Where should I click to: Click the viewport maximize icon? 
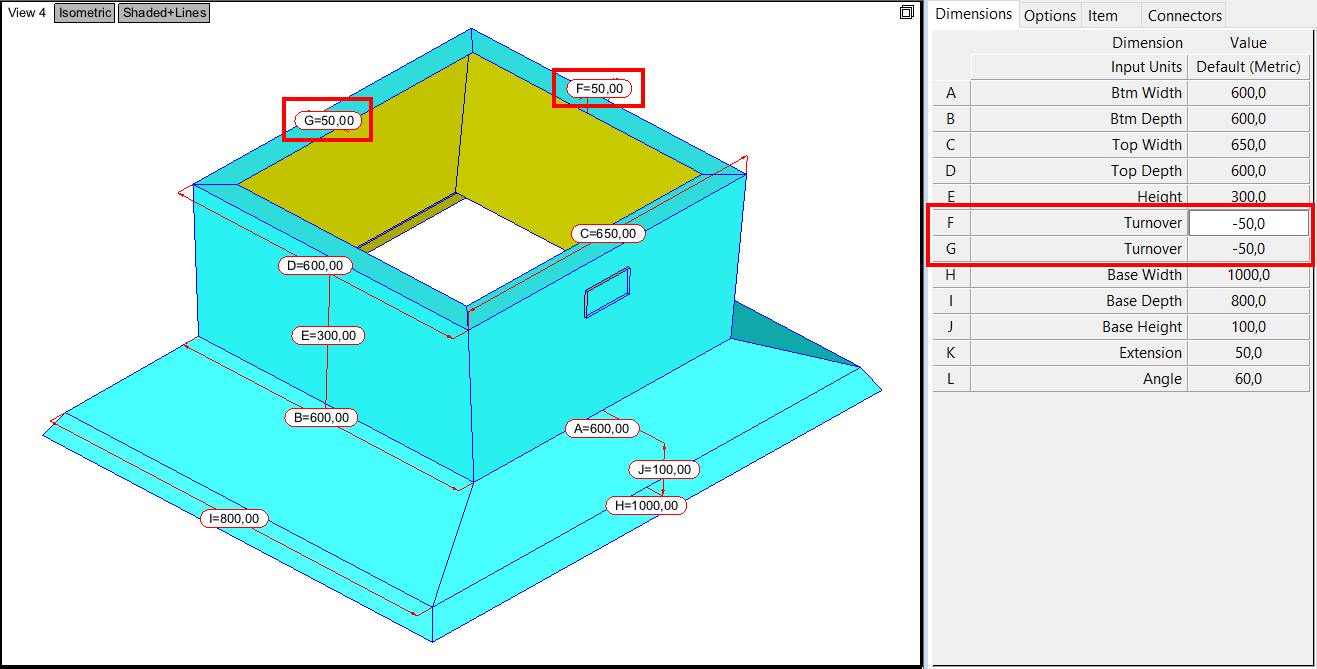(906, 12)
